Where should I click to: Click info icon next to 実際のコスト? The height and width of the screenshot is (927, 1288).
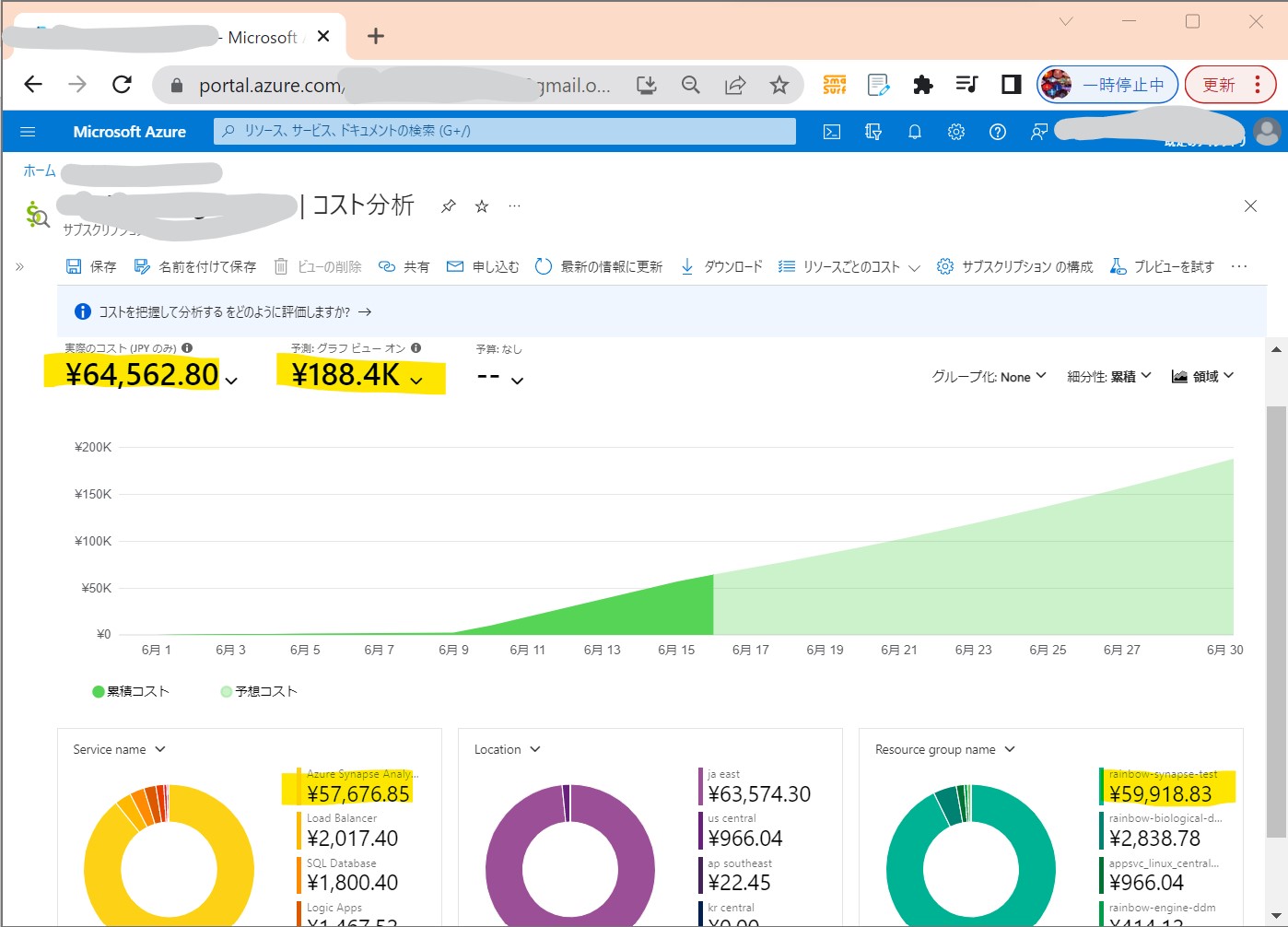coord(187,348)
